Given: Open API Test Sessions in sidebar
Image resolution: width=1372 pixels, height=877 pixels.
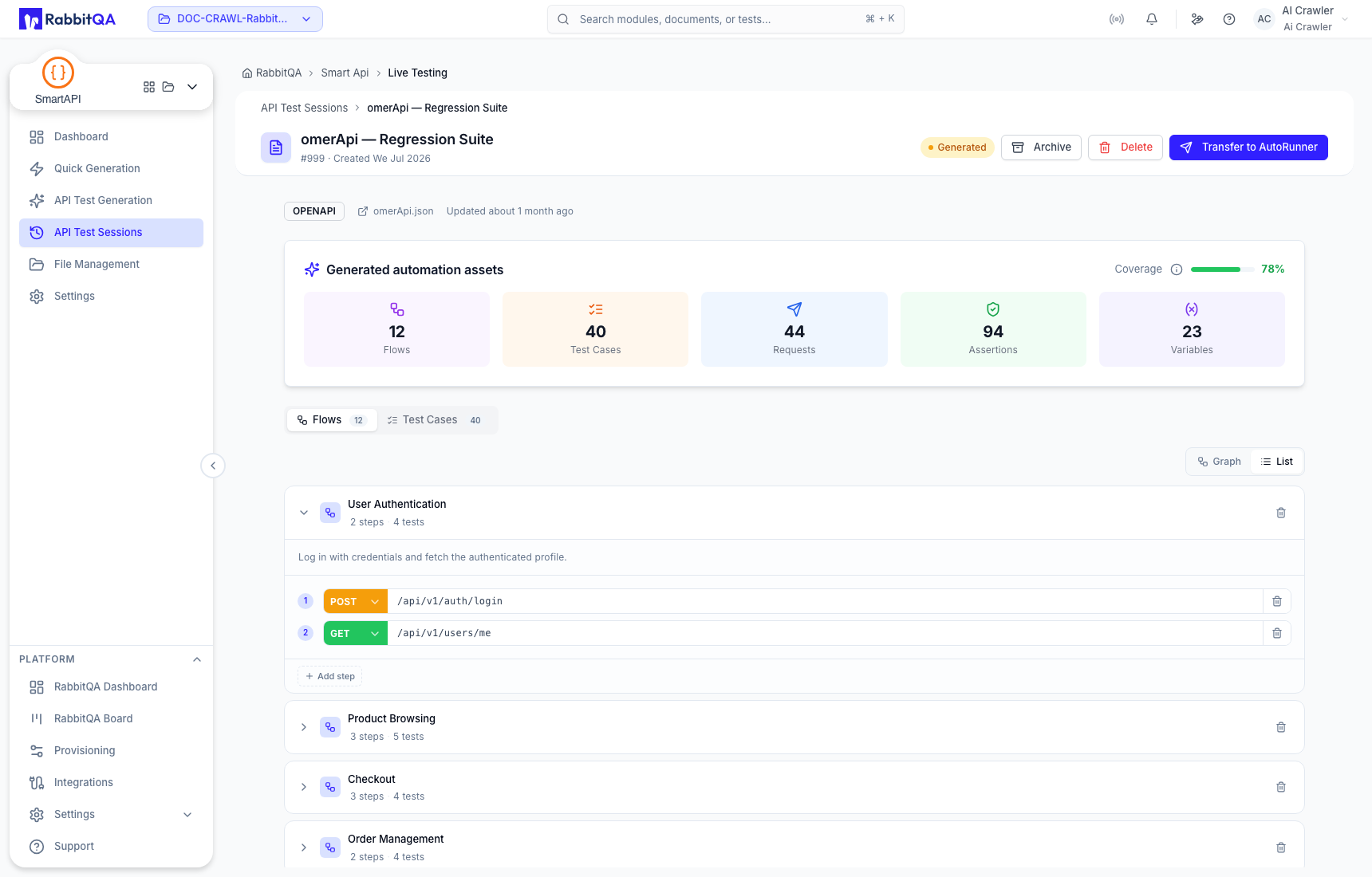Looking at the screenshot, I should coord(111,233).
